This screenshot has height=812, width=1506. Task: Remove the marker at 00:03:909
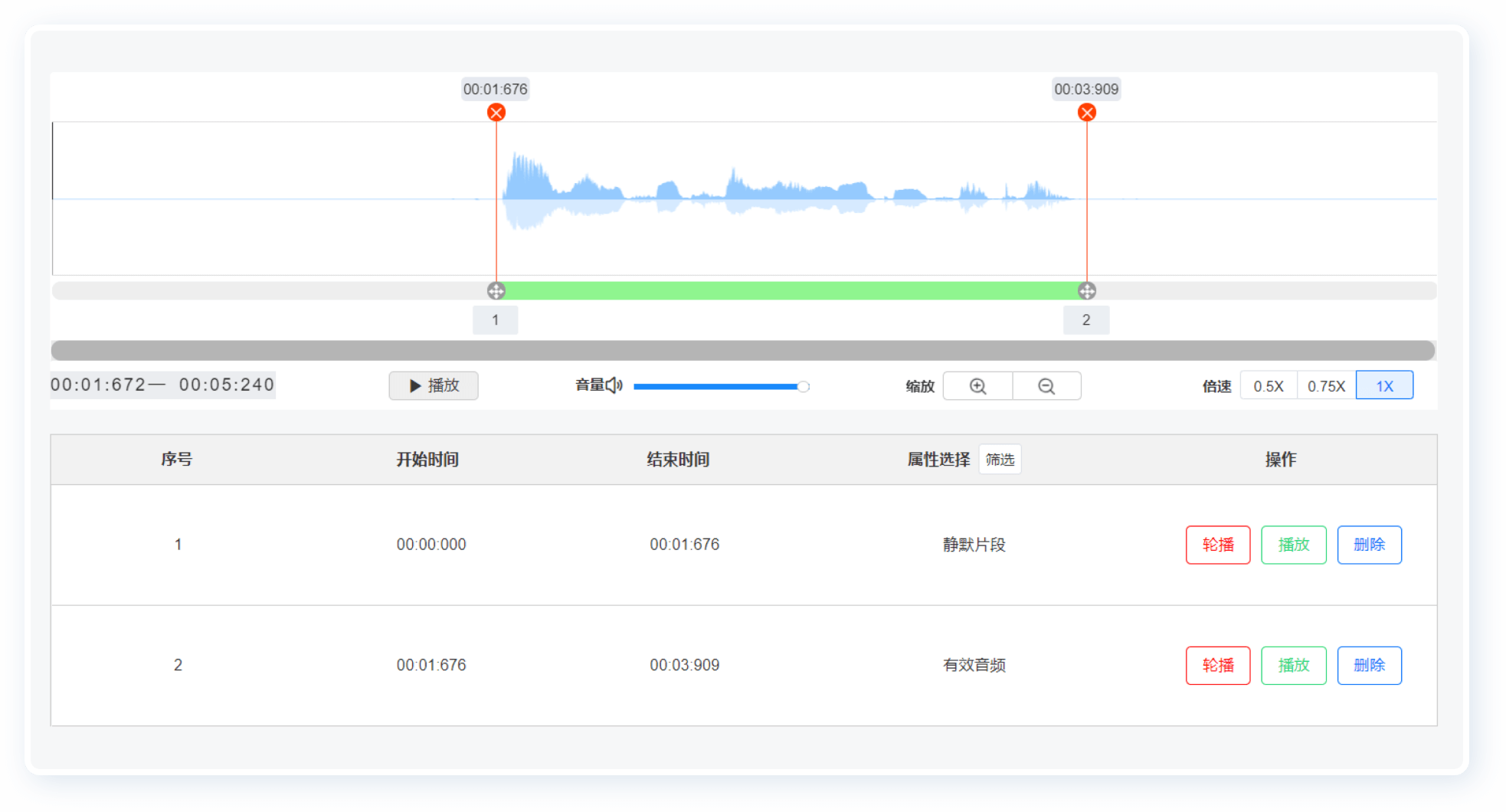[1086, 113]
